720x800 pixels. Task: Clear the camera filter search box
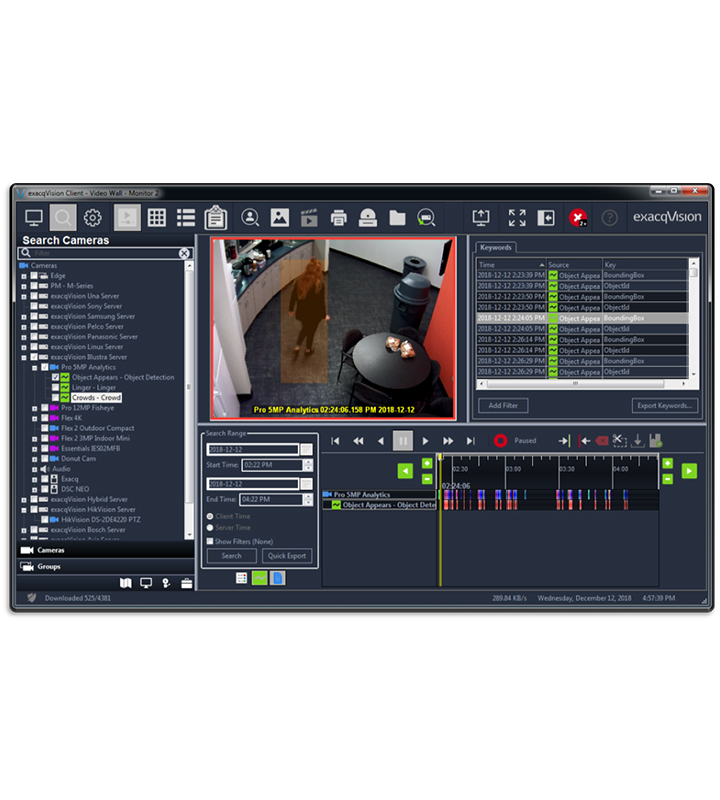tap(184, 254)
